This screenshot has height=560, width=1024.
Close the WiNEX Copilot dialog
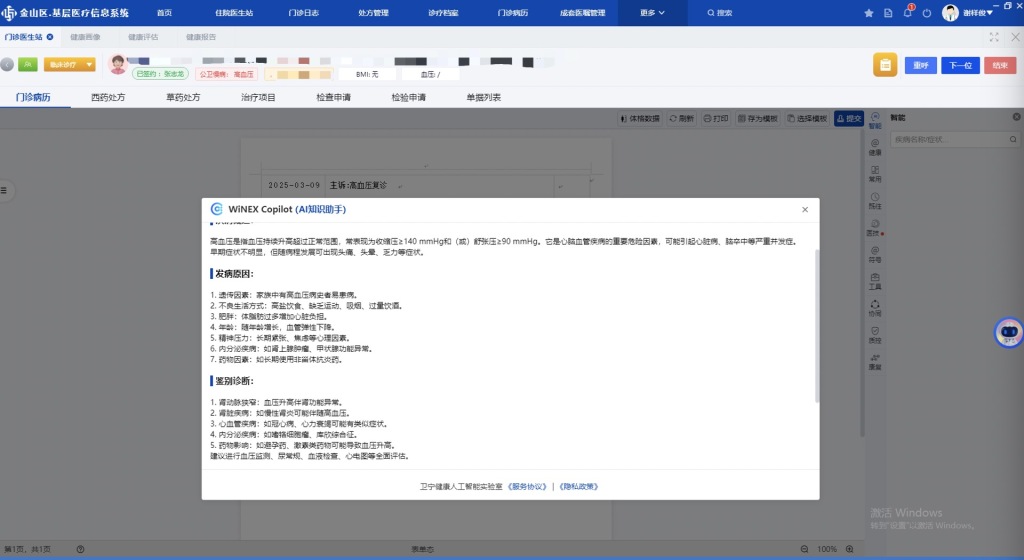point(805,209)
